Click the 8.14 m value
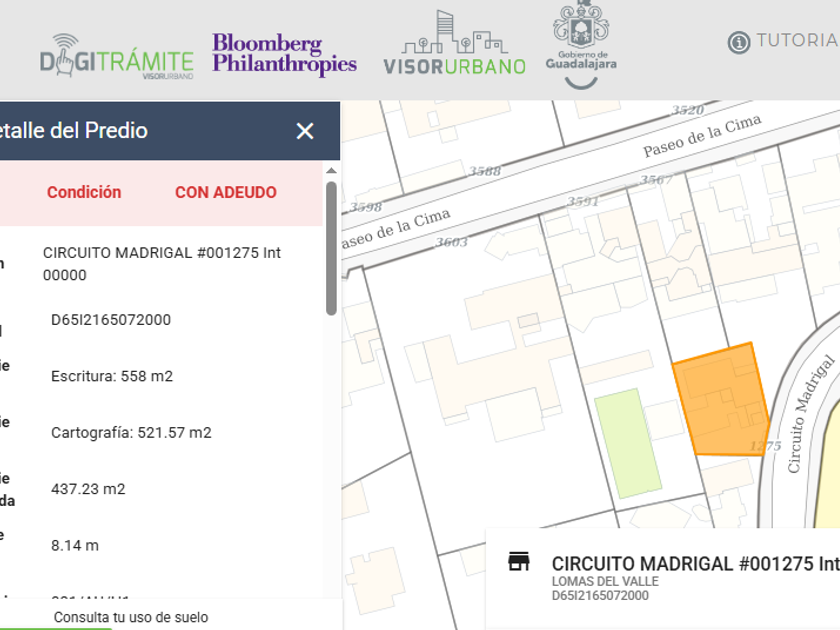840x630 pixels. pos(75,545)
